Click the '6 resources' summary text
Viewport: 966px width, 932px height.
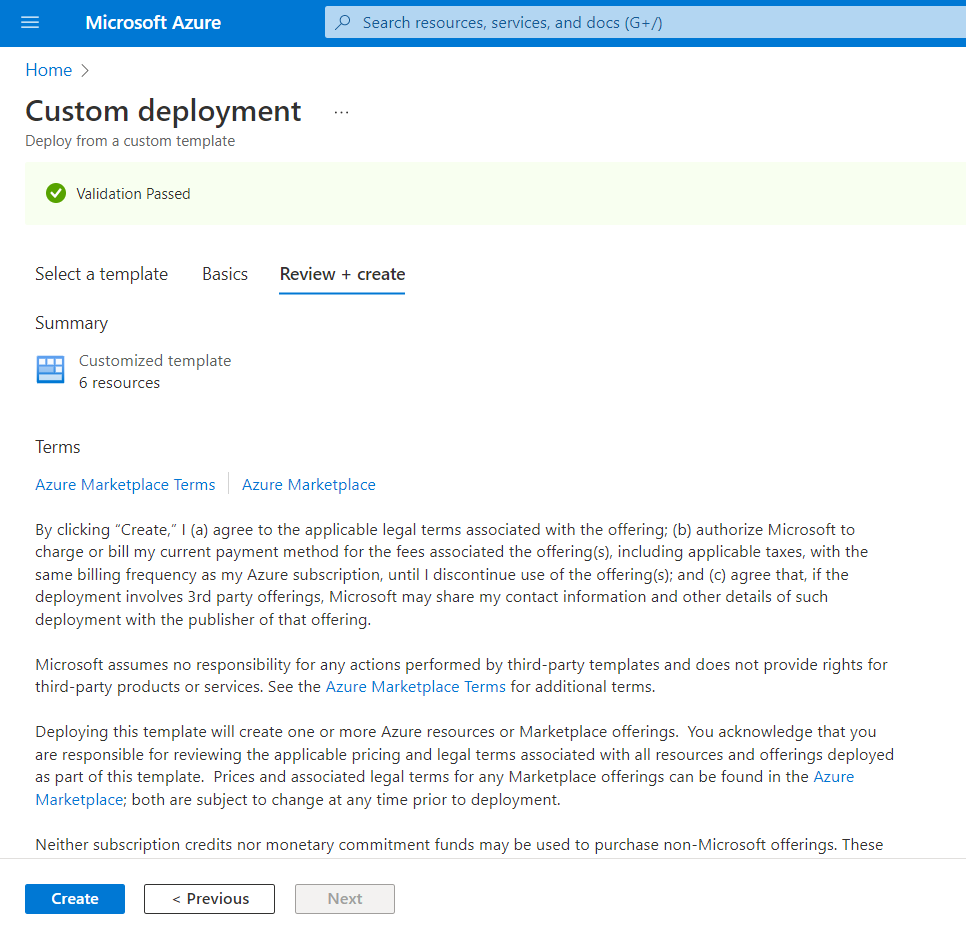pyautogui.click(x=119, y=383)
